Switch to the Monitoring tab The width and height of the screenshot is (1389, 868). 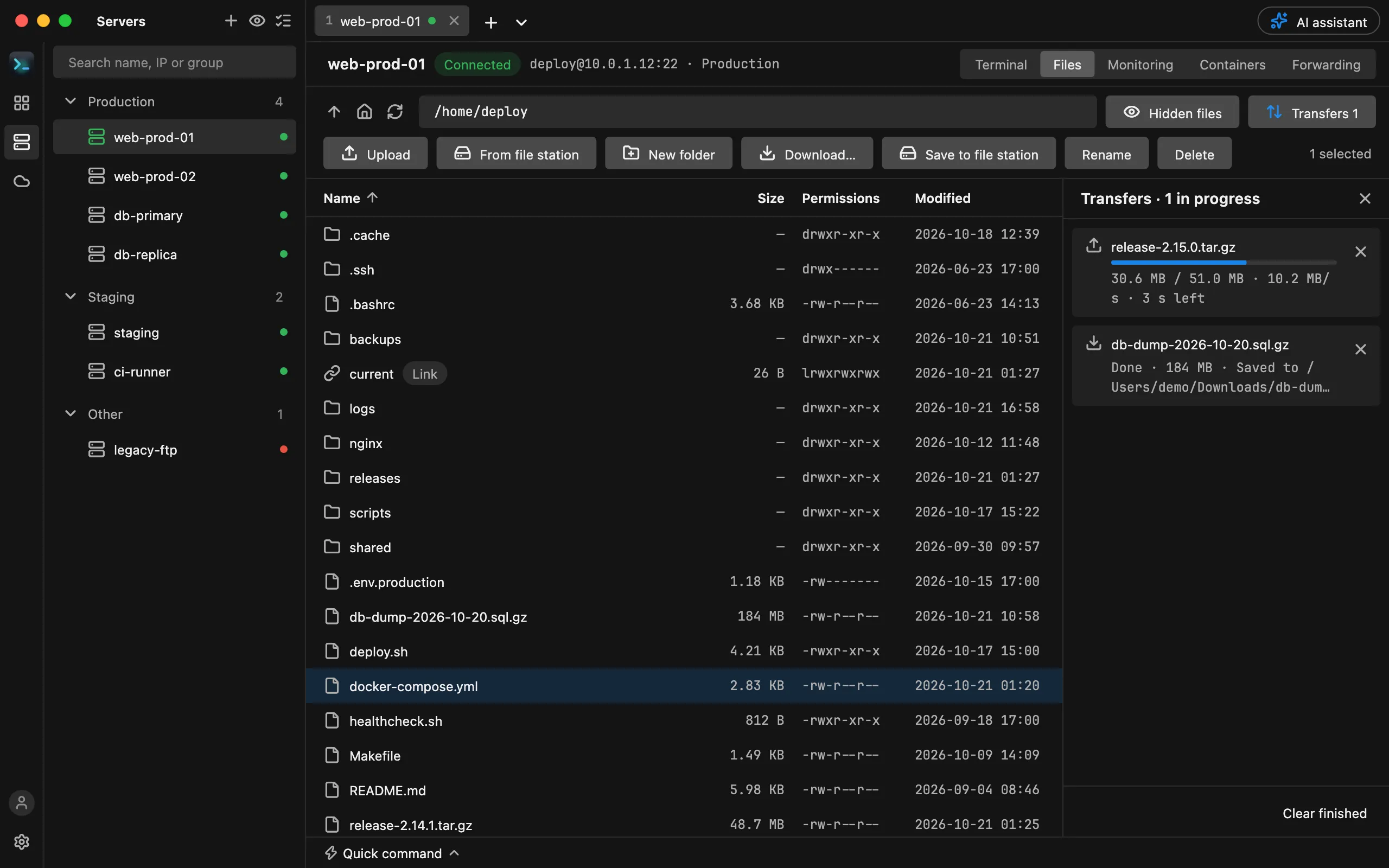(1140, 65)
